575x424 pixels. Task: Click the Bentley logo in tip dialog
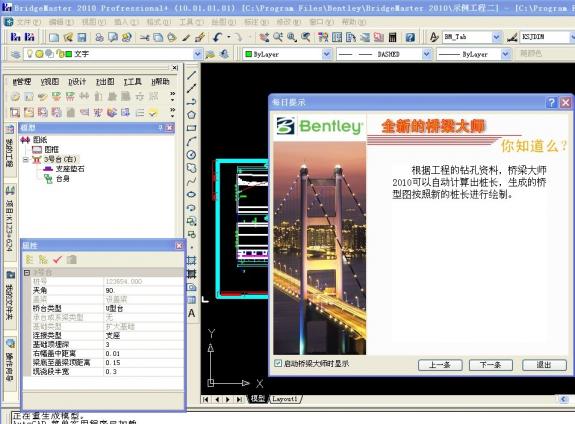(319, 126)
